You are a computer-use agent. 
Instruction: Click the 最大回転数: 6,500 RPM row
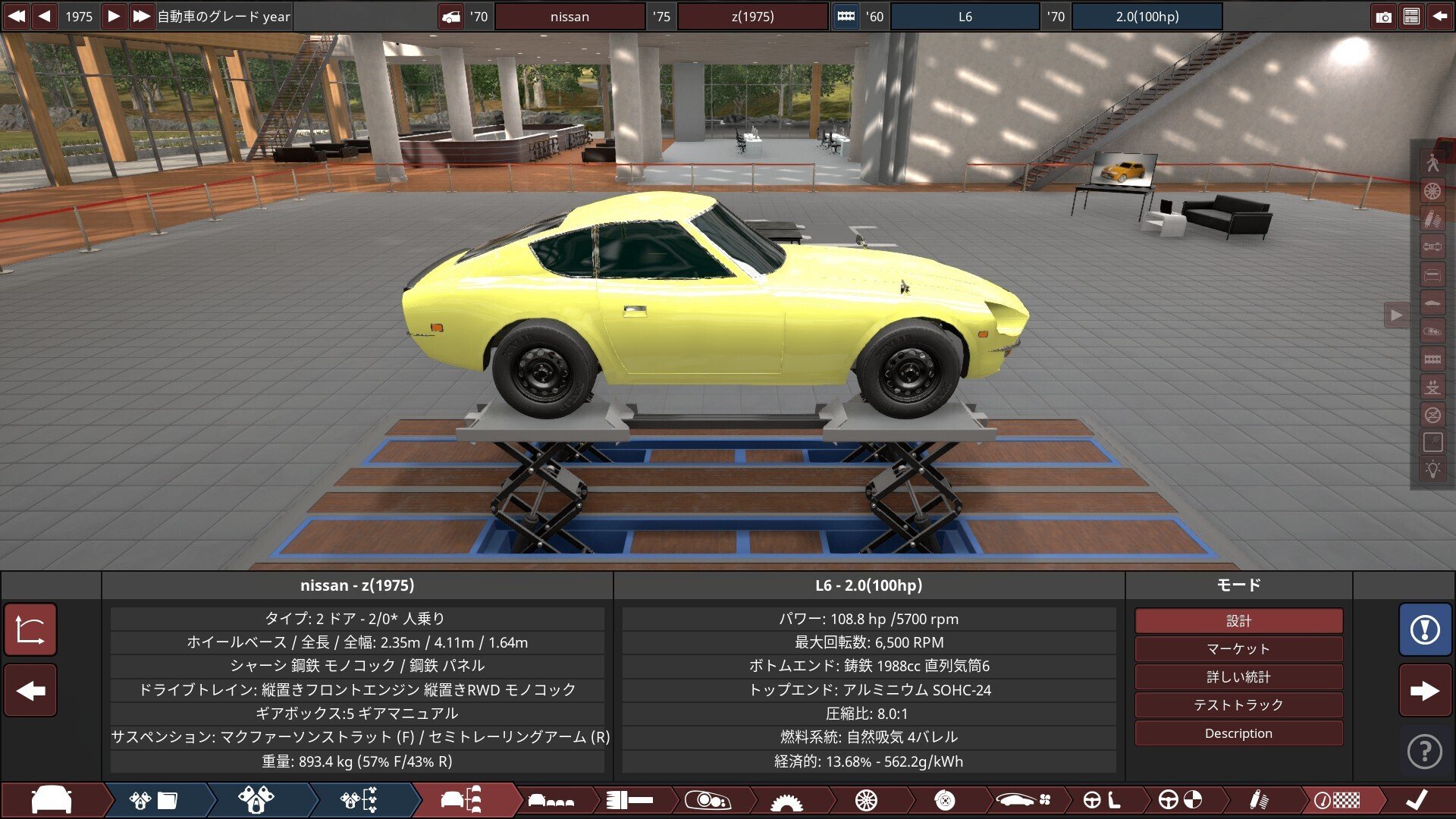pos(869,642)
